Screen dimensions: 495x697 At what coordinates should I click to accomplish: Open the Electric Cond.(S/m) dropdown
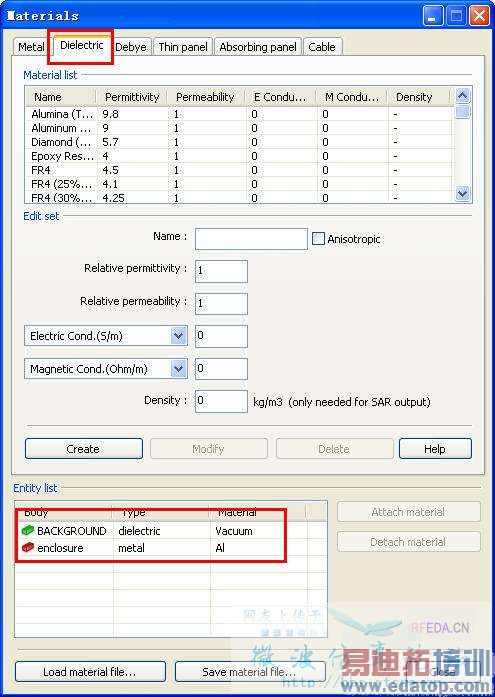tap(178, 336)
